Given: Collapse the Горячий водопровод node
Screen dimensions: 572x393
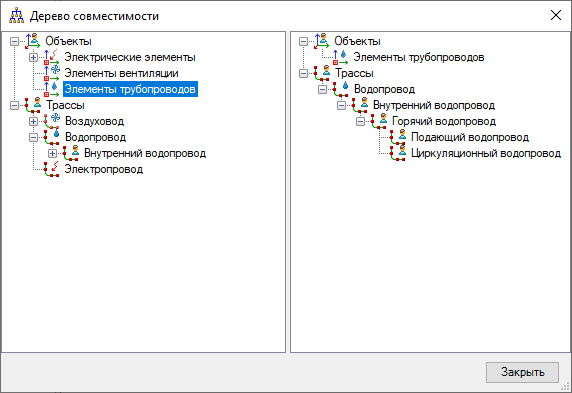Looking at the screenshot, I should [360, 122].
